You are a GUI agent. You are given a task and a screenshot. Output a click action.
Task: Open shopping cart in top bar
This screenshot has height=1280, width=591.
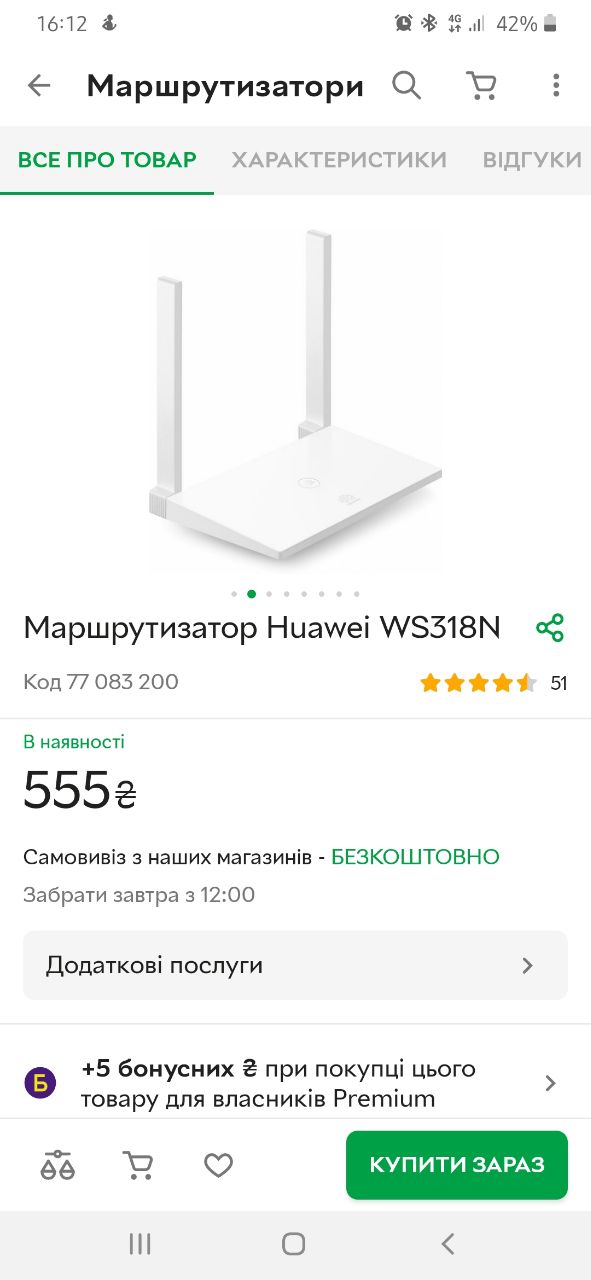[x=482, y=86]
